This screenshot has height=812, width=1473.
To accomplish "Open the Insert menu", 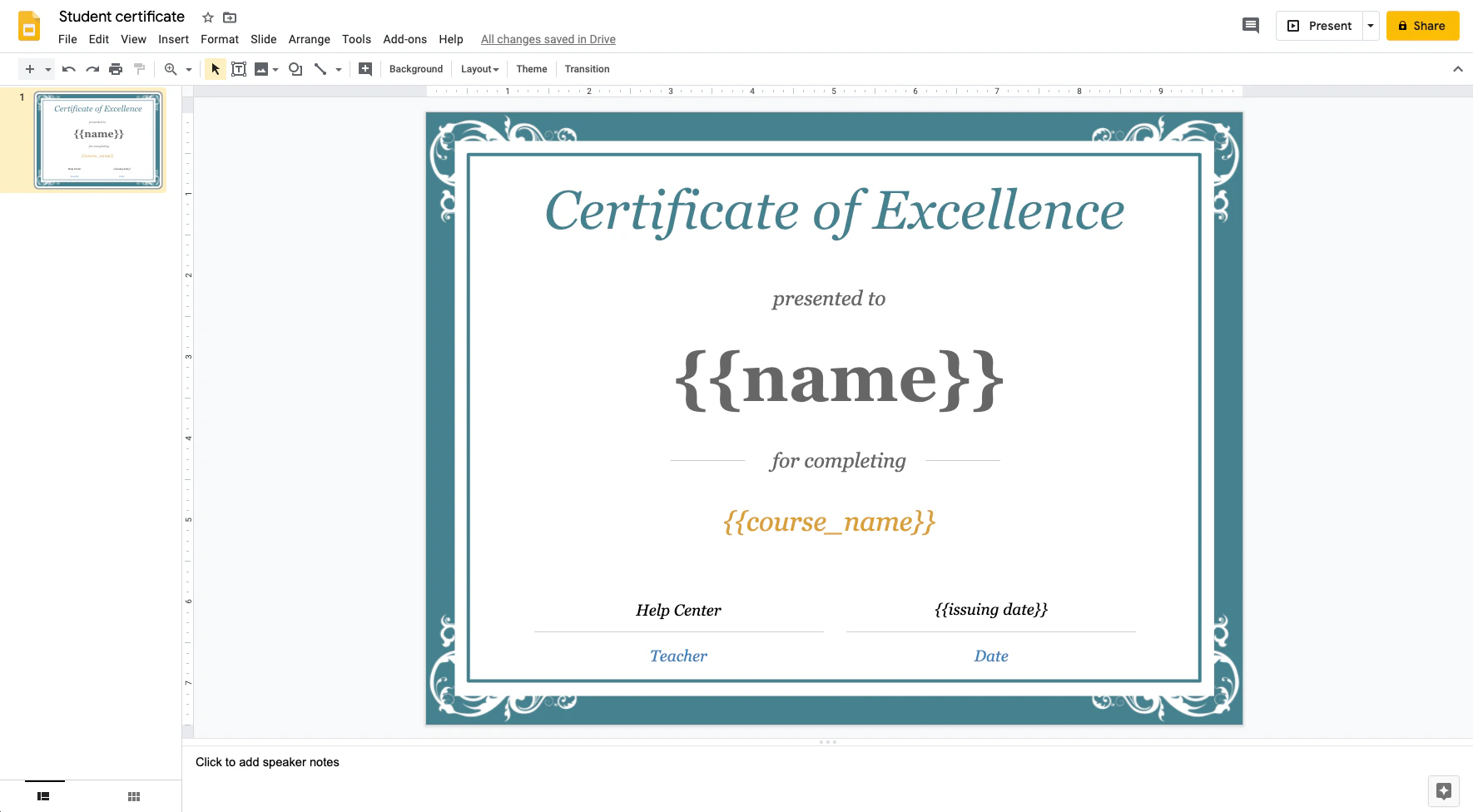I will pos(173,39).
